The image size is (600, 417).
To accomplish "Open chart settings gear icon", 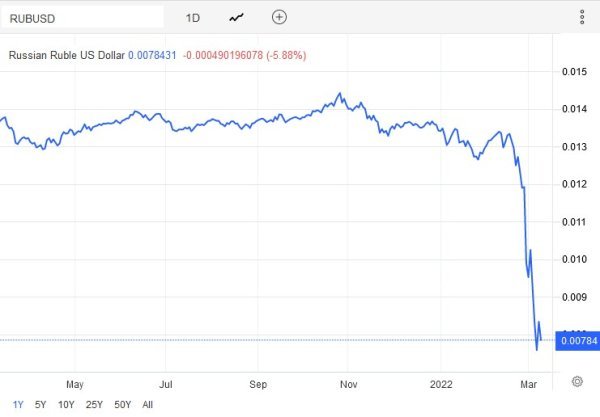I will 577,381.
